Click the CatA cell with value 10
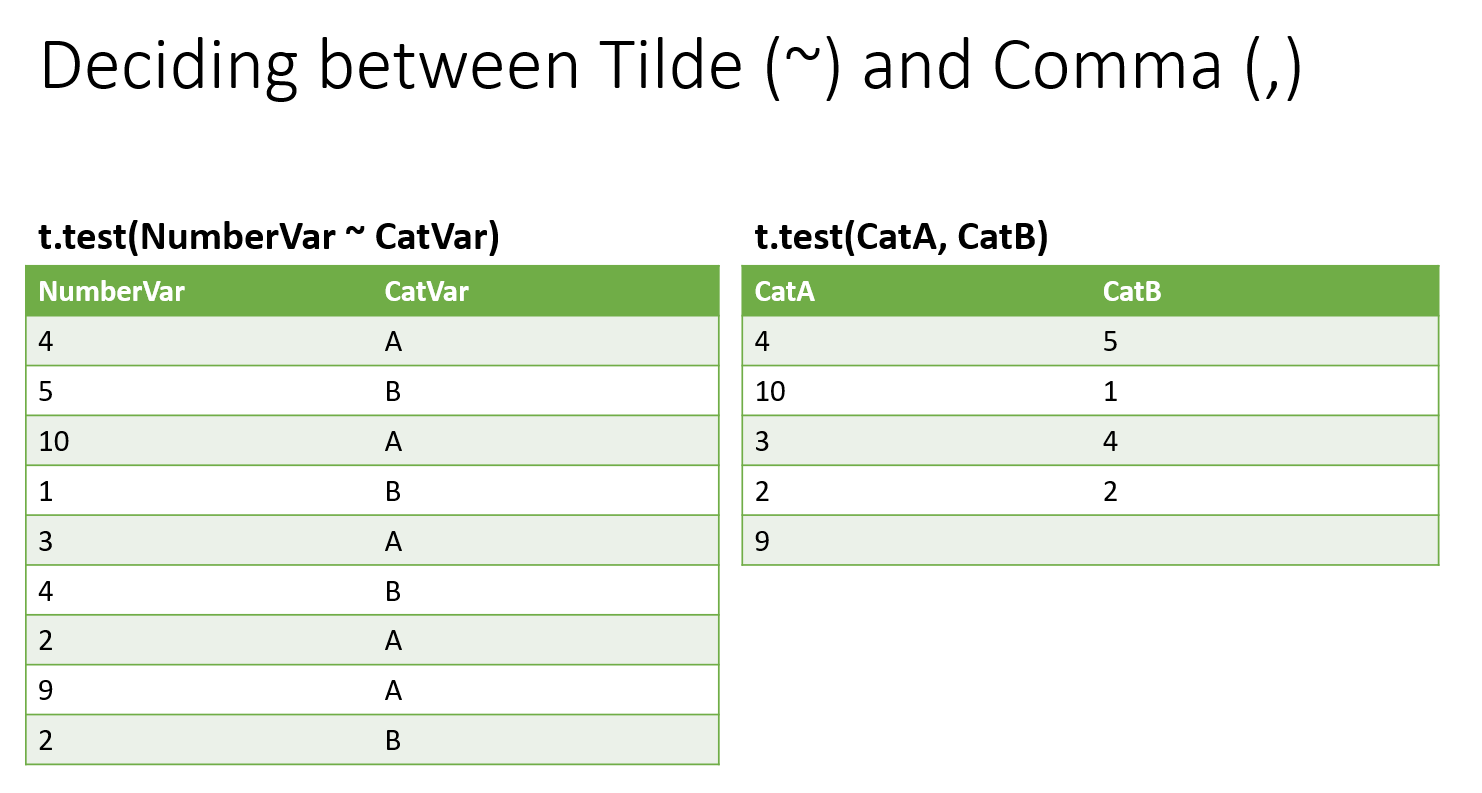Image resolution: width=1482 pixels, height=793 pixels. 916,391
